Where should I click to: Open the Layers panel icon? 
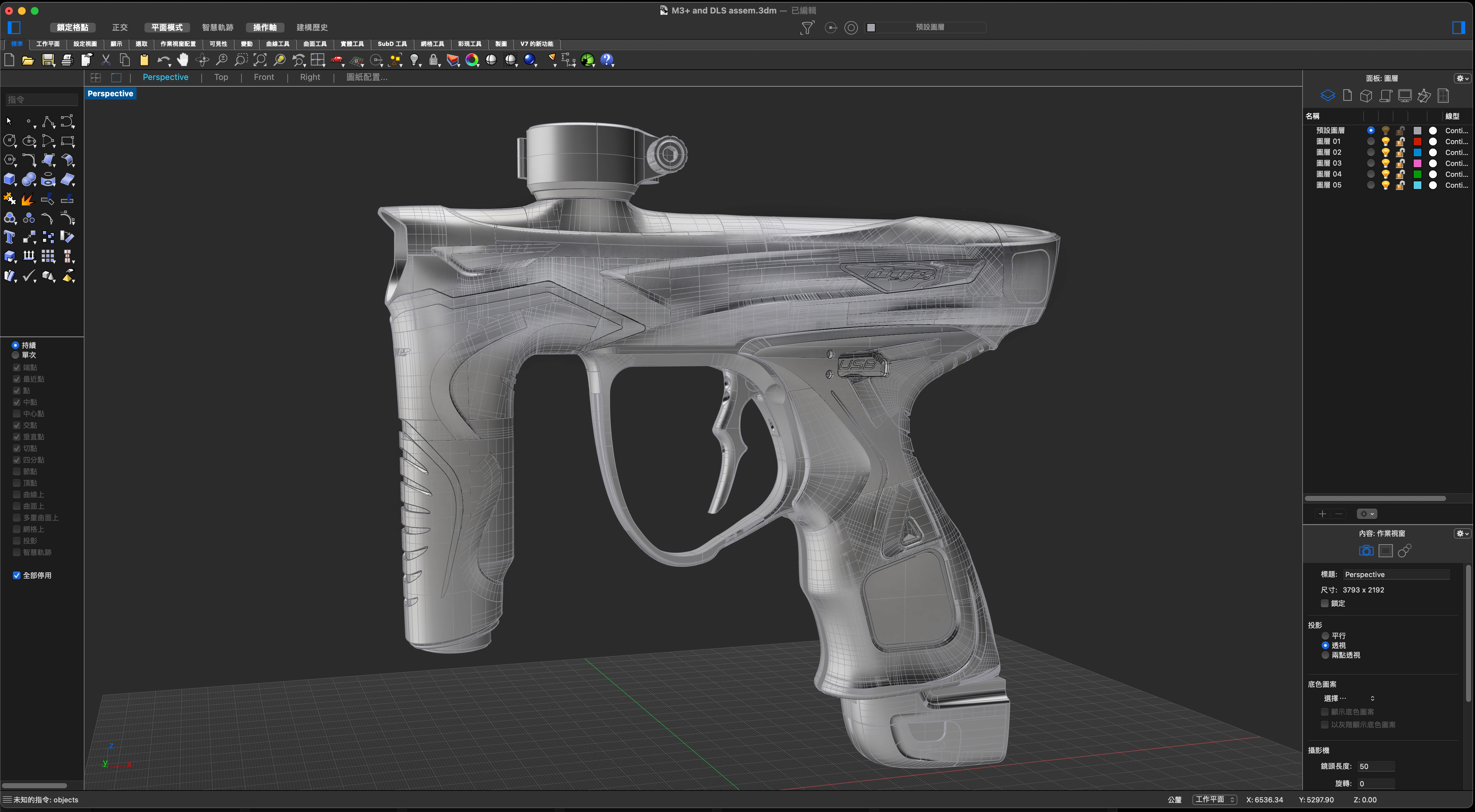click(1327, 96)
